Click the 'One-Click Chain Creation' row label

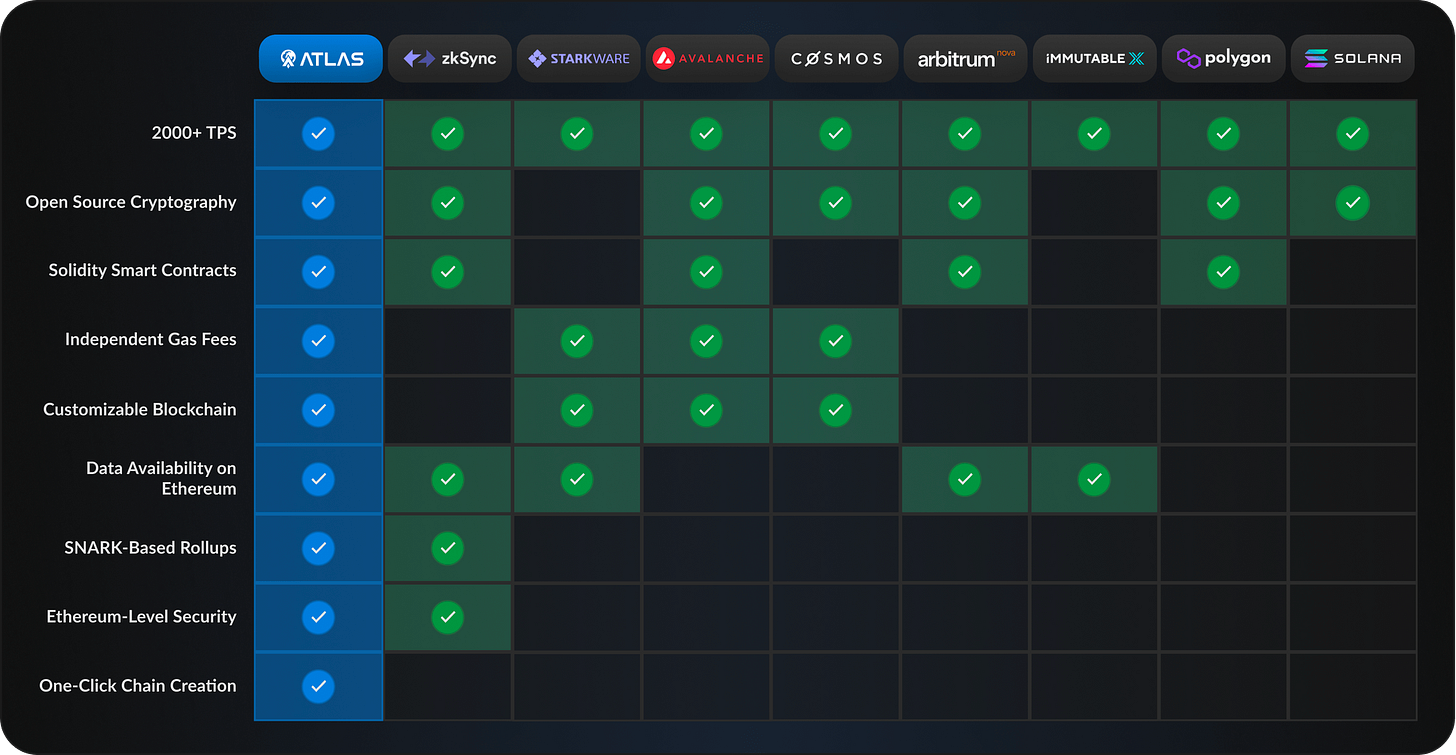click(x=138, y=686)
